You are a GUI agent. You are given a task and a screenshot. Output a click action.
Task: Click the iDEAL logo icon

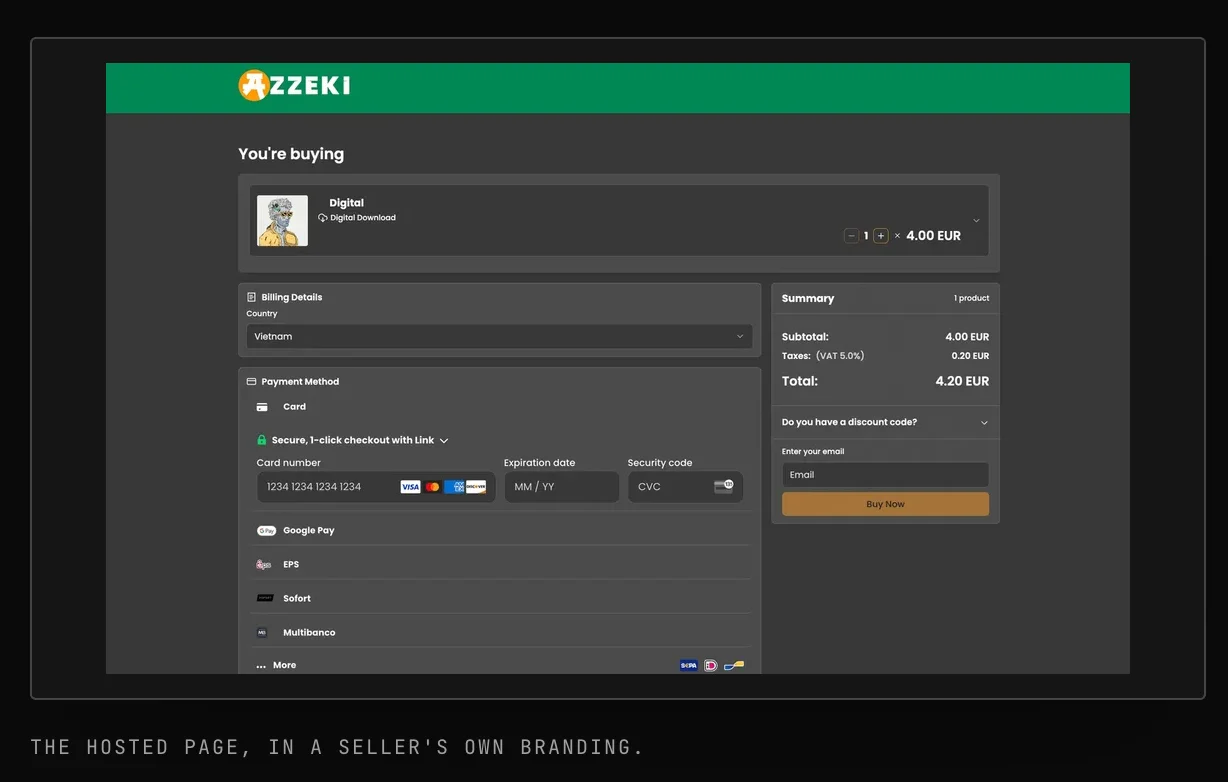[x=711, y=665]
